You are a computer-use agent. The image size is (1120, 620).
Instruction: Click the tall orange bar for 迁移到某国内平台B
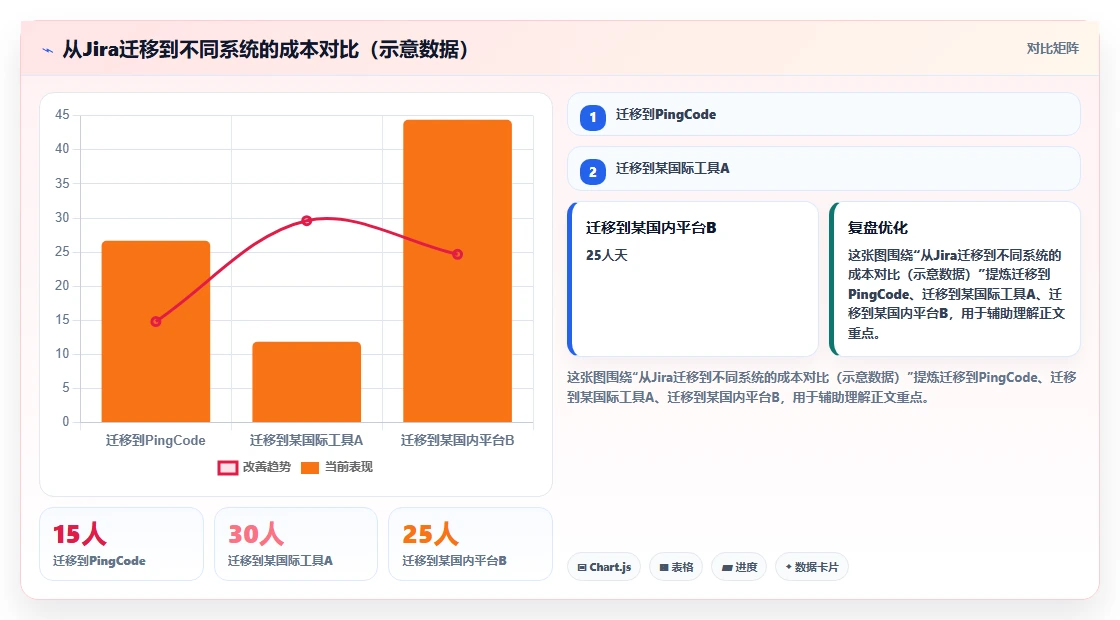457,271
